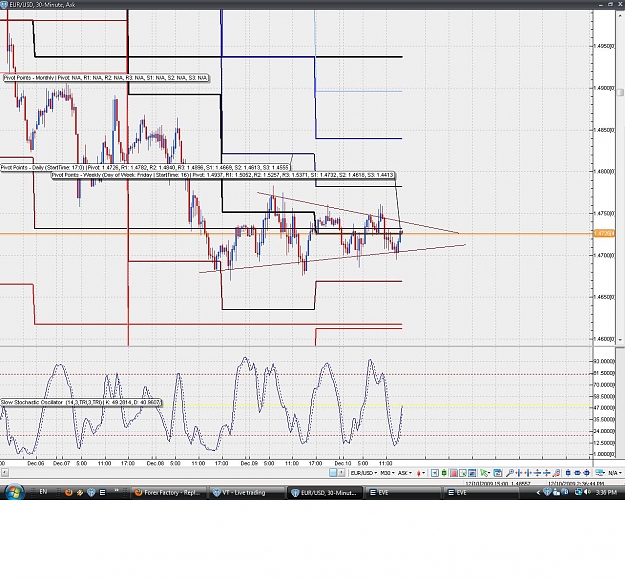
Task: Click the volume speaker tray icon
Action: tap(587, 493)
